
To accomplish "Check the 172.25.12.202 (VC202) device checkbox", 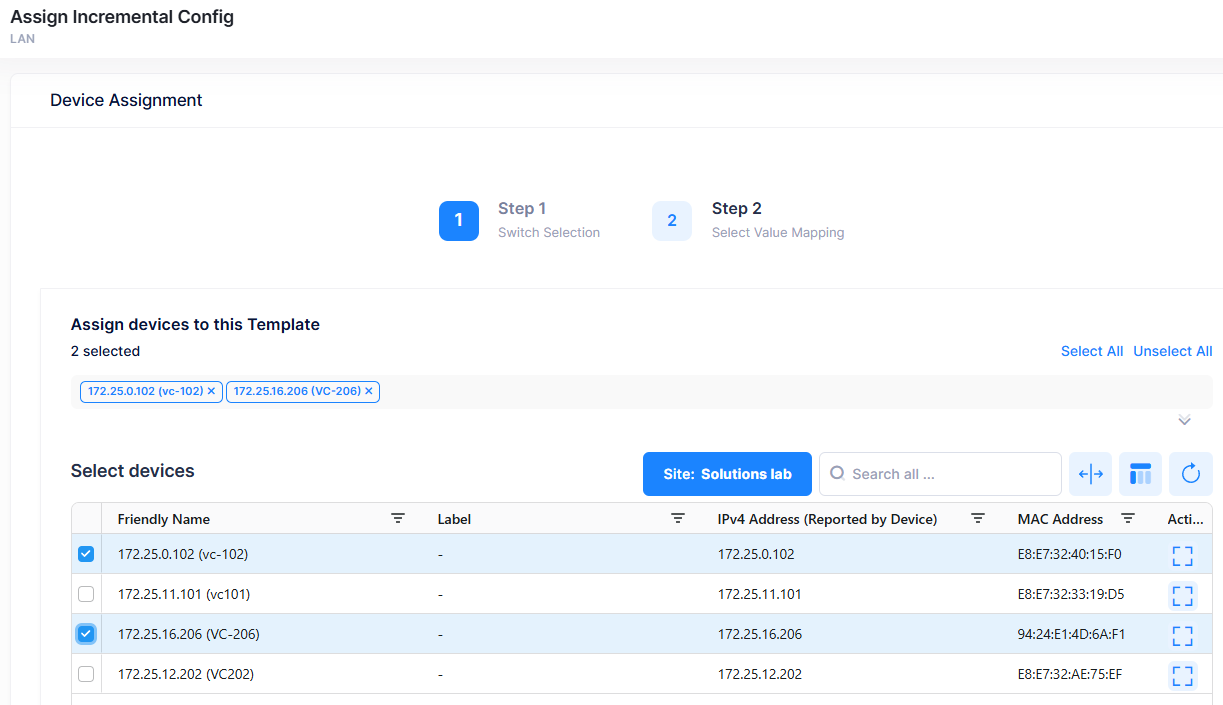I will (x=86, y=674).
